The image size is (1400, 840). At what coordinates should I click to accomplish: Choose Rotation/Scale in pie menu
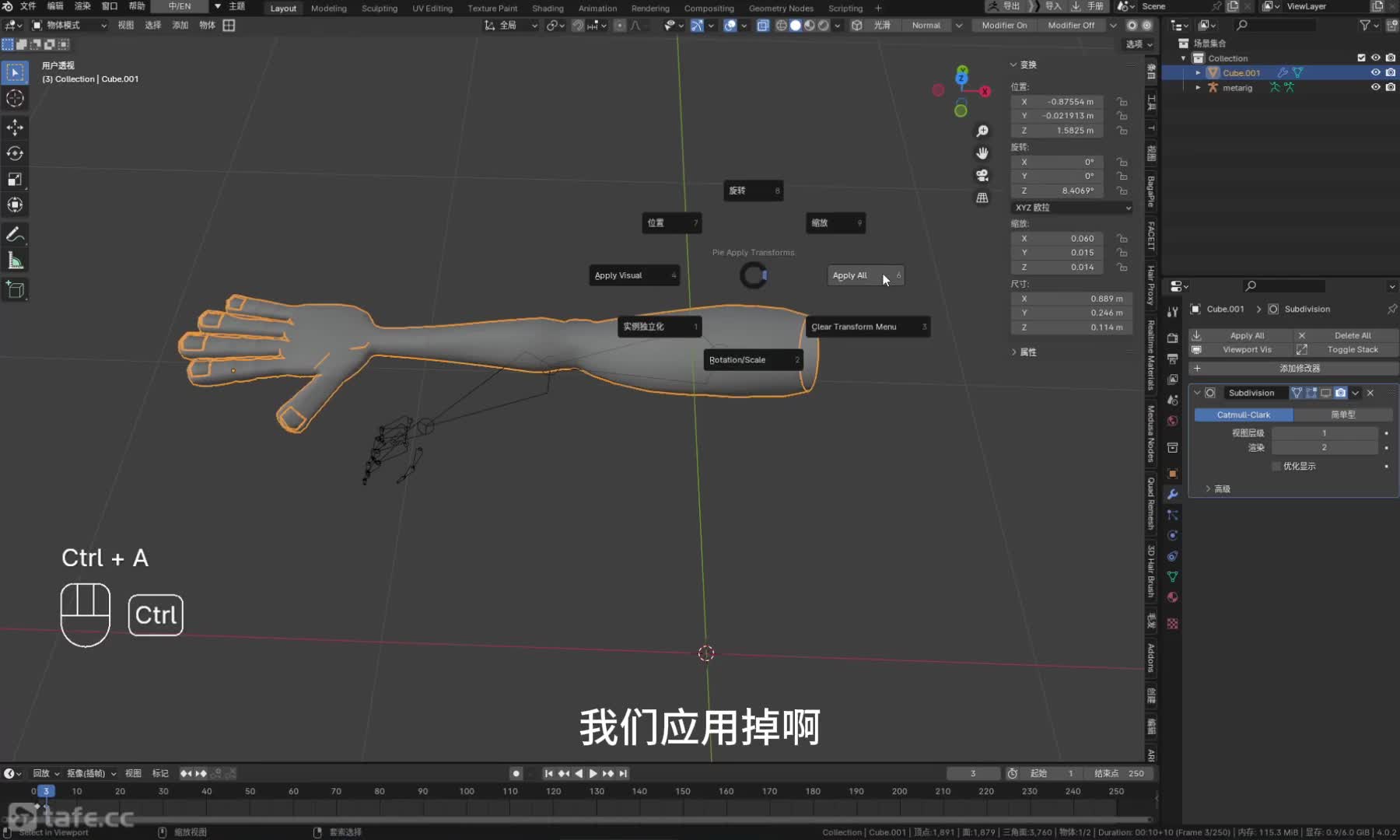coord(753,359)
